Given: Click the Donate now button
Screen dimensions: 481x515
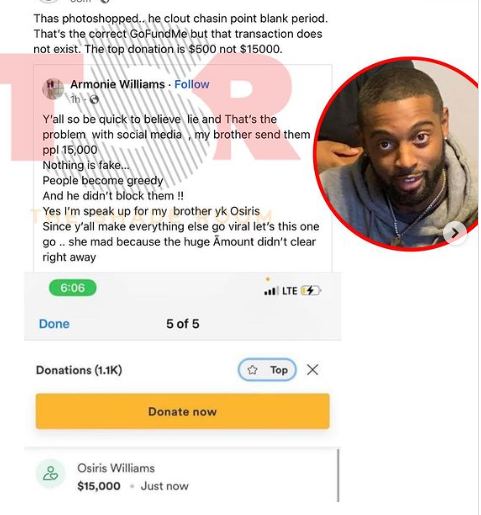Looking at the screenshot, I should pyautogui.click(x=183, y=411).
